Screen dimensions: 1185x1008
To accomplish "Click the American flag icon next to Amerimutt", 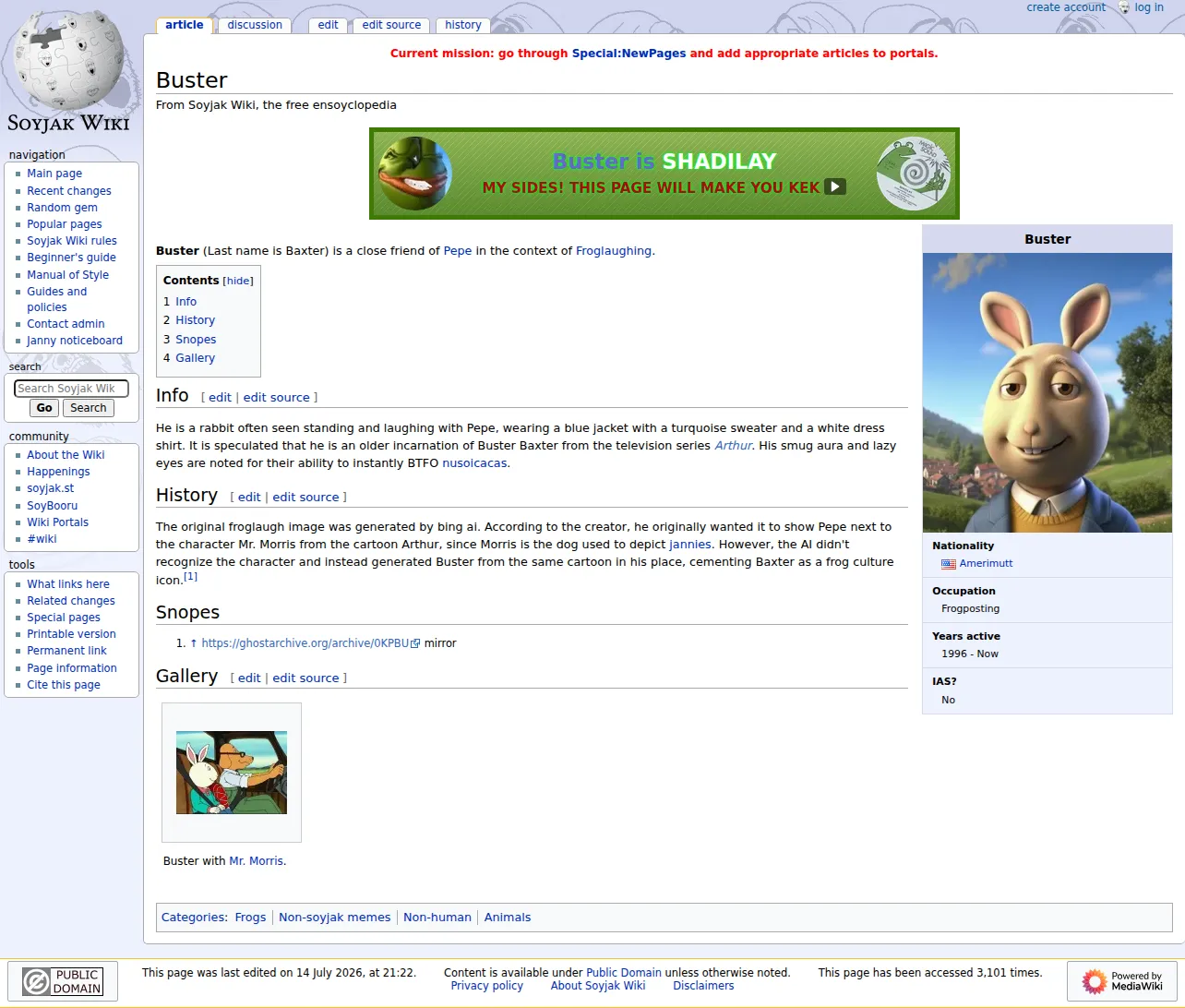I will [949, 564].
